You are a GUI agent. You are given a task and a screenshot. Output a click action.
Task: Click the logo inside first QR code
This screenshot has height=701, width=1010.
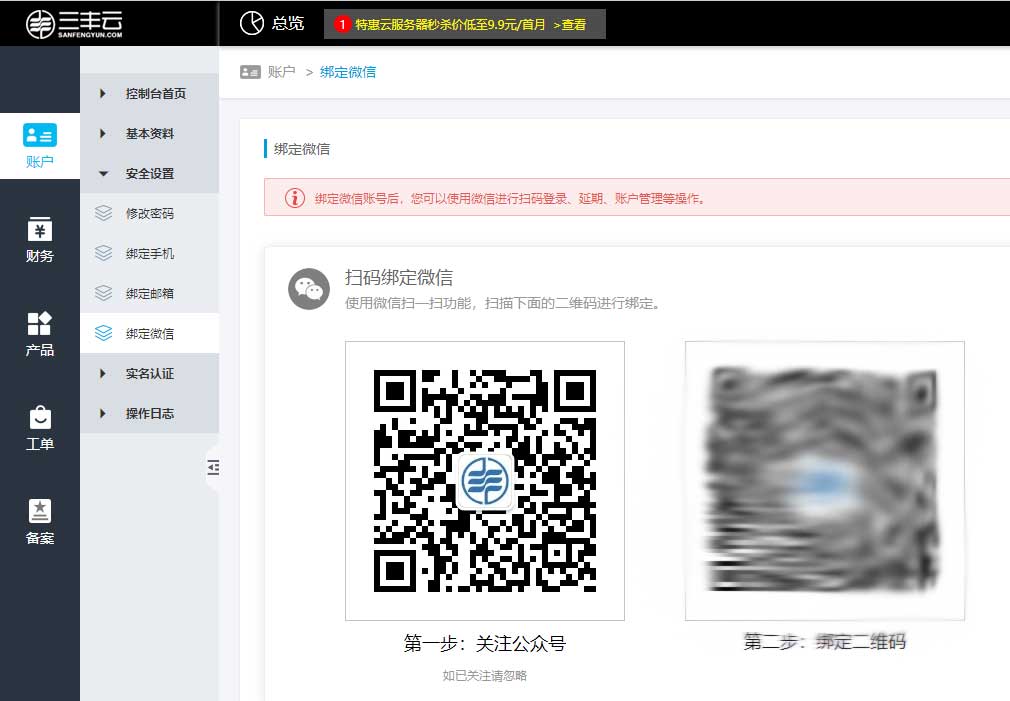click(x=485, y=481)
